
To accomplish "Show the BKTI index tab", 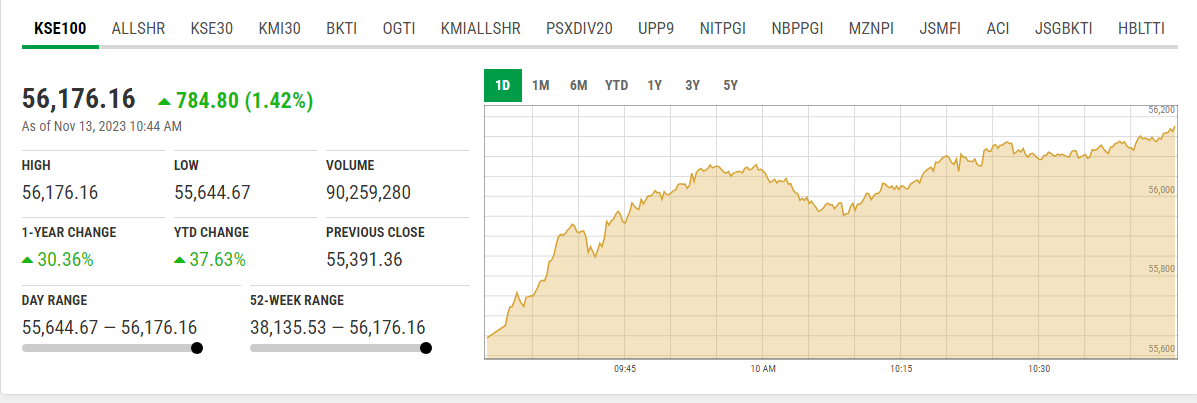I will pyautogui.click(x=341, y=28).
